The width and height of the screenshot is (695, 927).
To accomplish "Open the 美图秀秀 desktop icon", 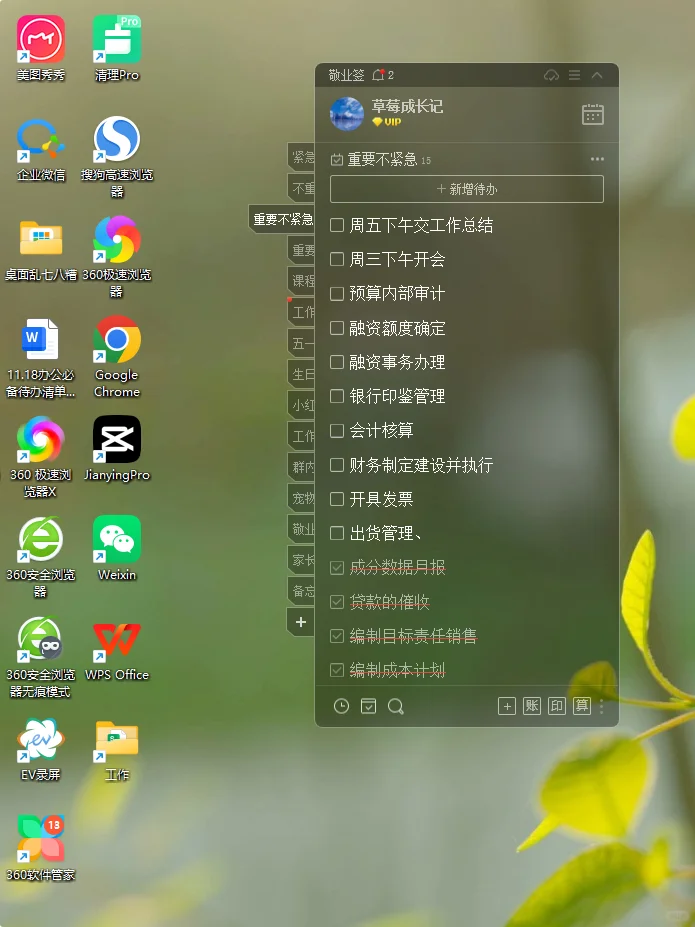I will tap(41, 48).
